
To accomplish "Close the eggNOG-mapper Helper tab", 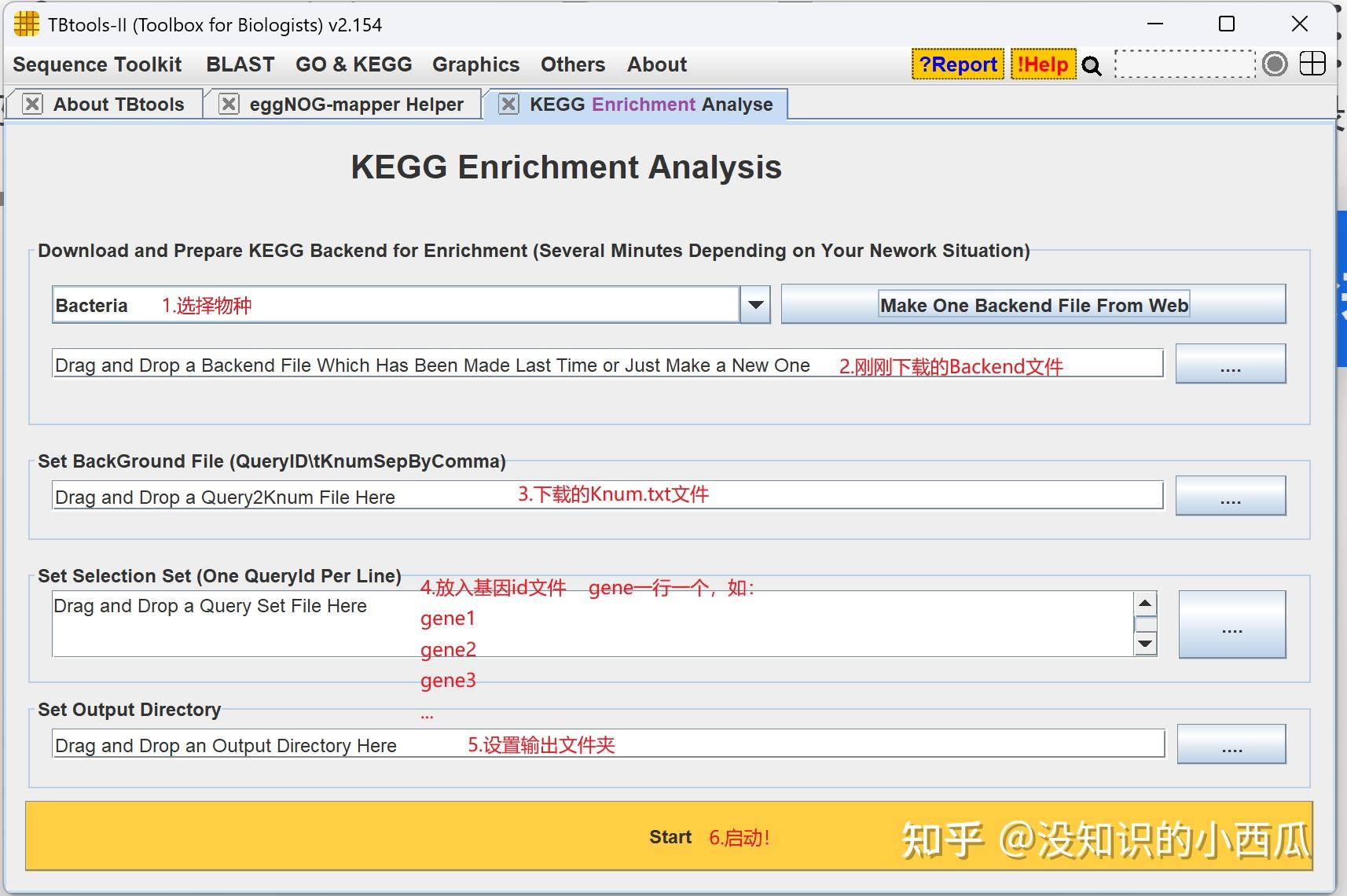I will 229,104.
